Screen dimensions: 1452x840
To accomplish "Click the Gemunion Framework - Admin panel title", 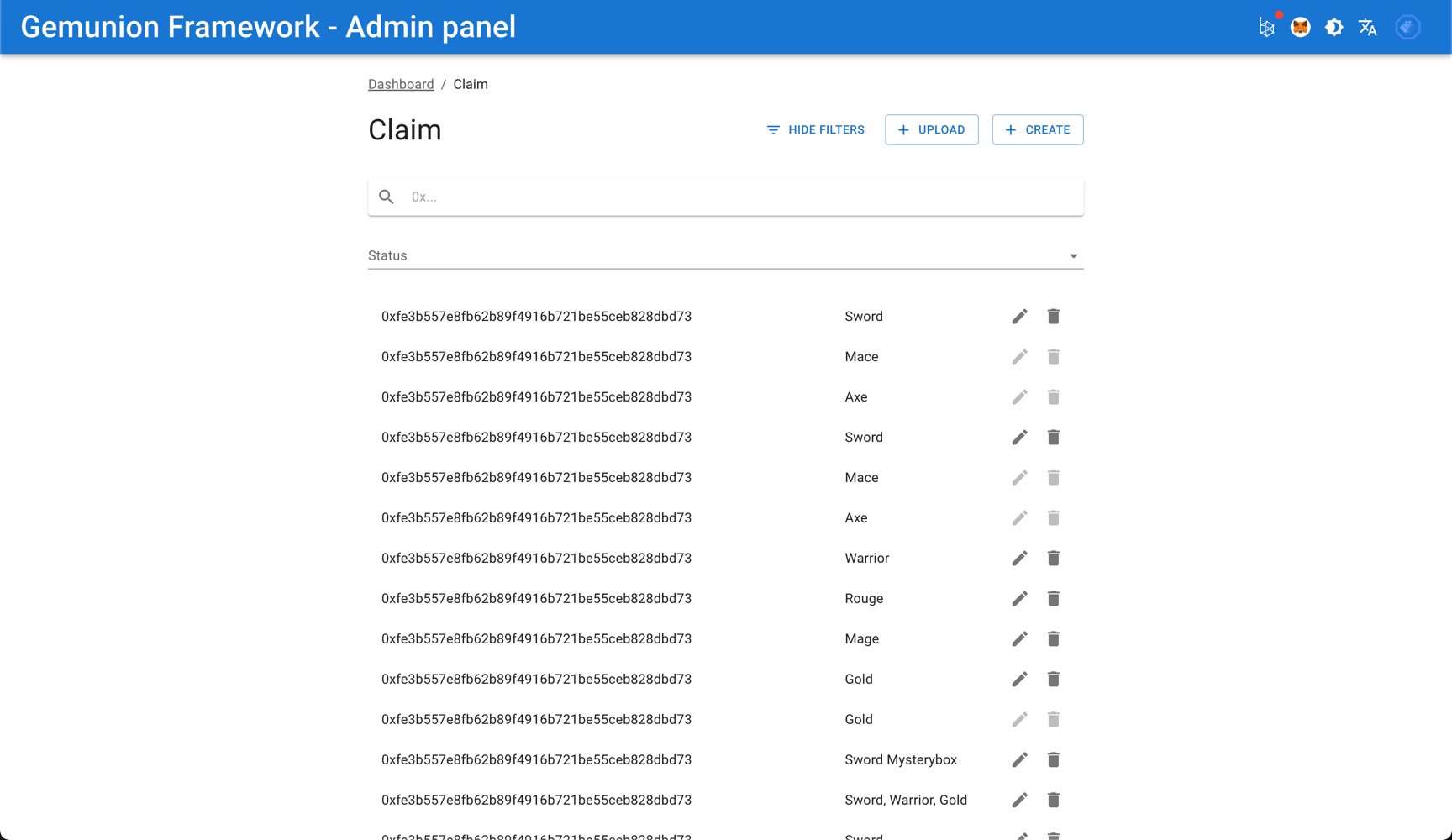I will [268, 27].
